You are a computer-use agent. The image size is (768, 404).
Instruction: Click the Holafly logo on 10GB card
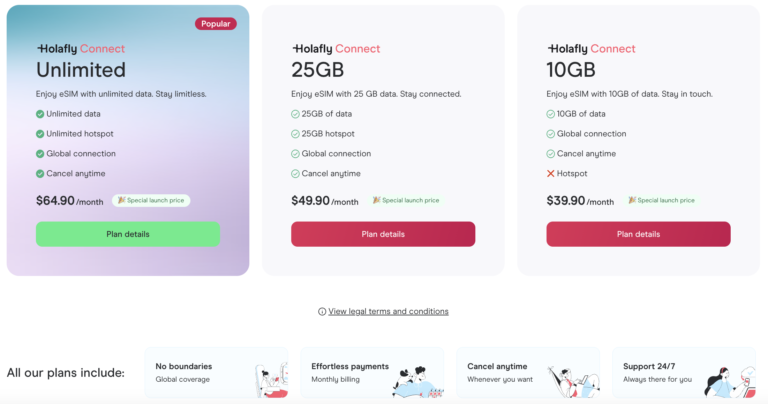click(x=591, y=48)
